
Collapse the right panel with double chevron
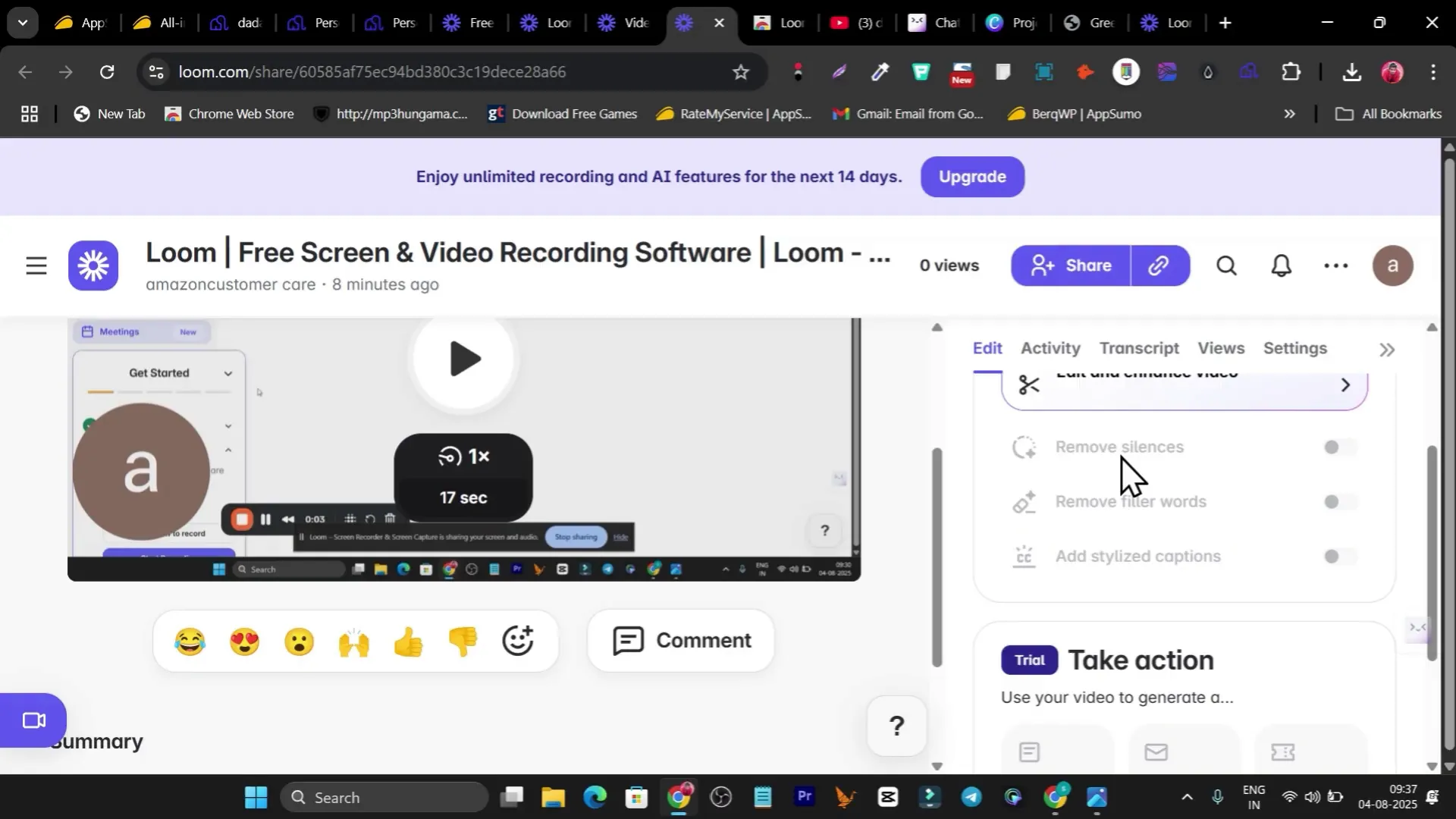1386,350
